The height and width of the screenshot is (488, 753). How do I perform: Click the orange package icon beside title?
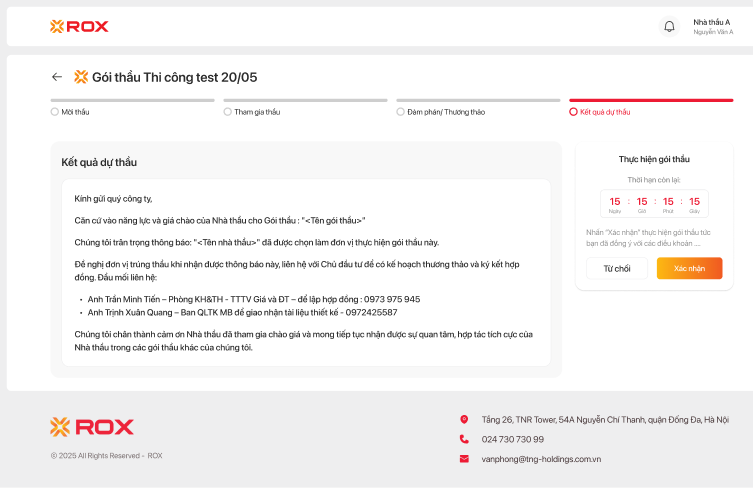click(x=81, y=77)
